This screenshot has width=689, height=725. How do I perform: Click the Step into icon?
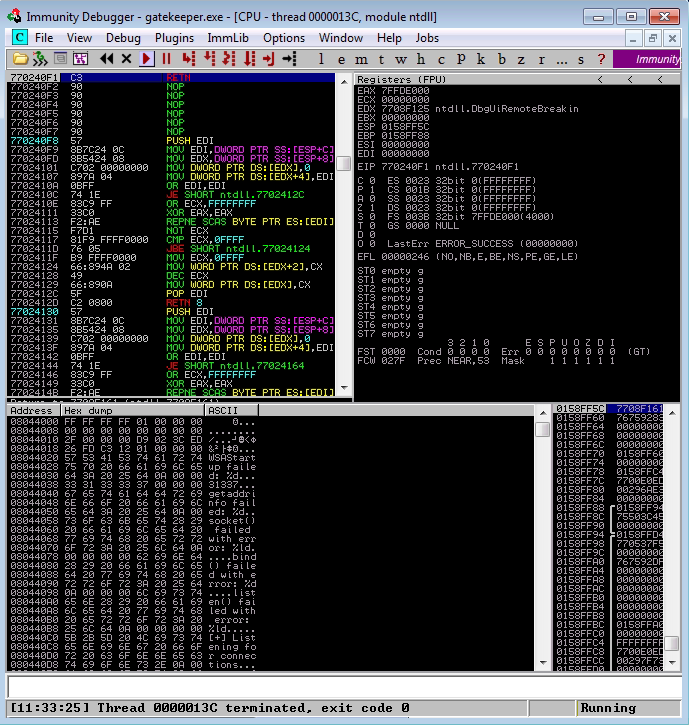coord(189,59)
